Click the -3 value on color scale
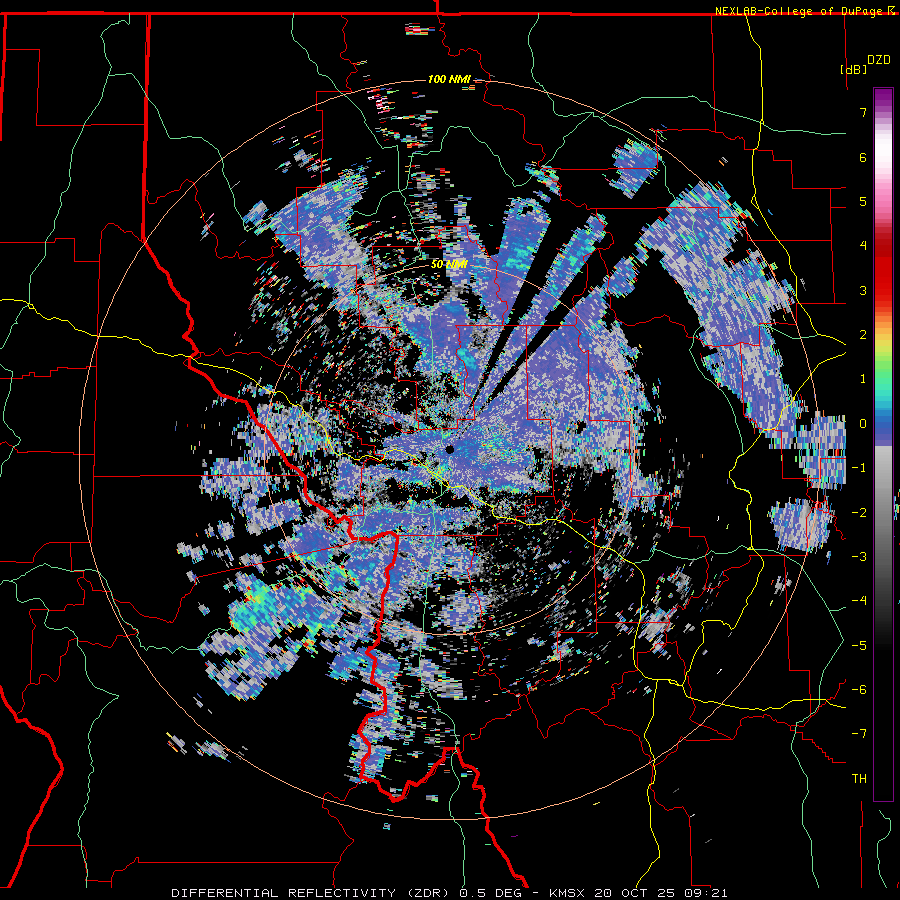The image size is (900, 900). pyautogui.click(x=859, y=557)
